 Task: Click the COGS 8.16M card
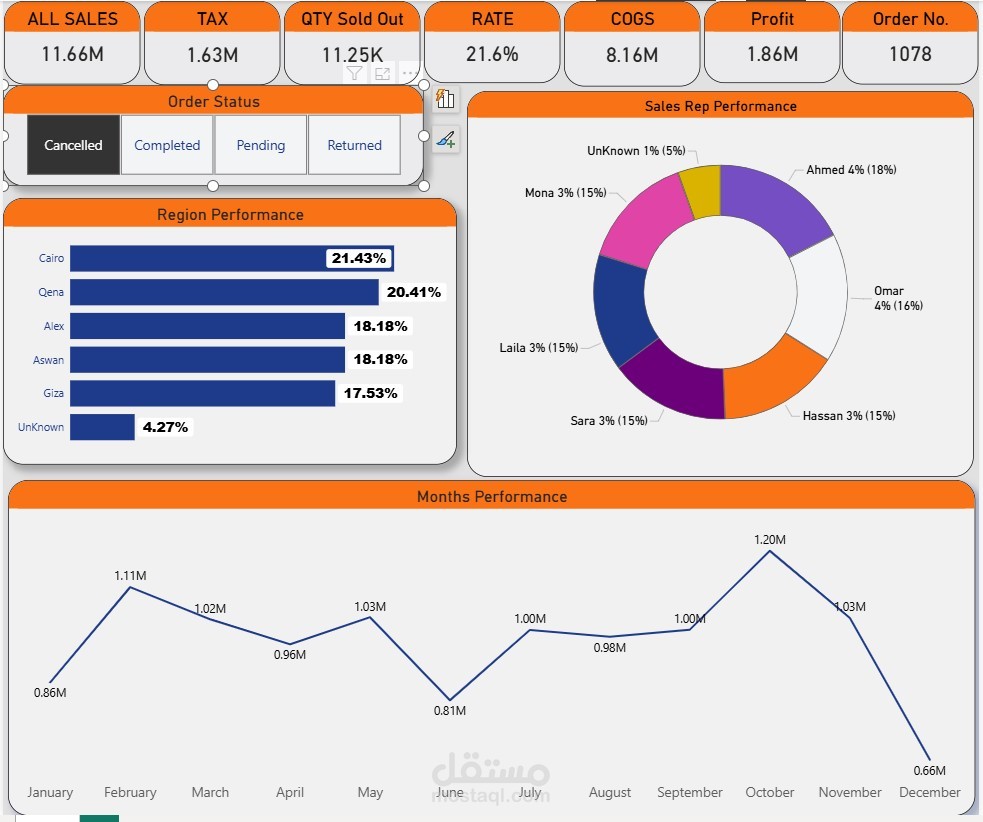632,43
